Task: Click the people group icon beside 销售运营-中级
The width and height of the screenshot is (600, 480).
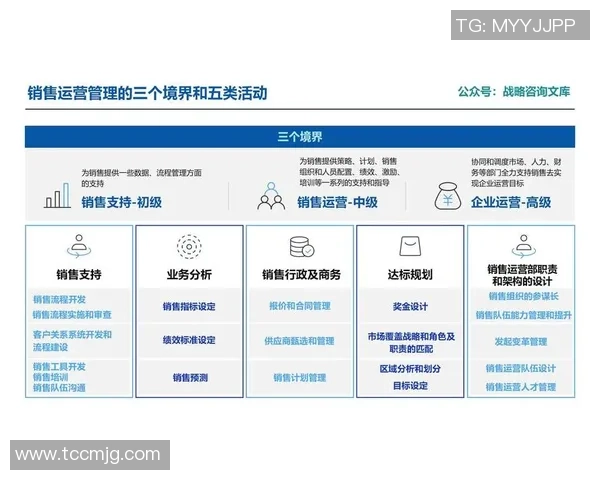Action: [x=271, y=196]
